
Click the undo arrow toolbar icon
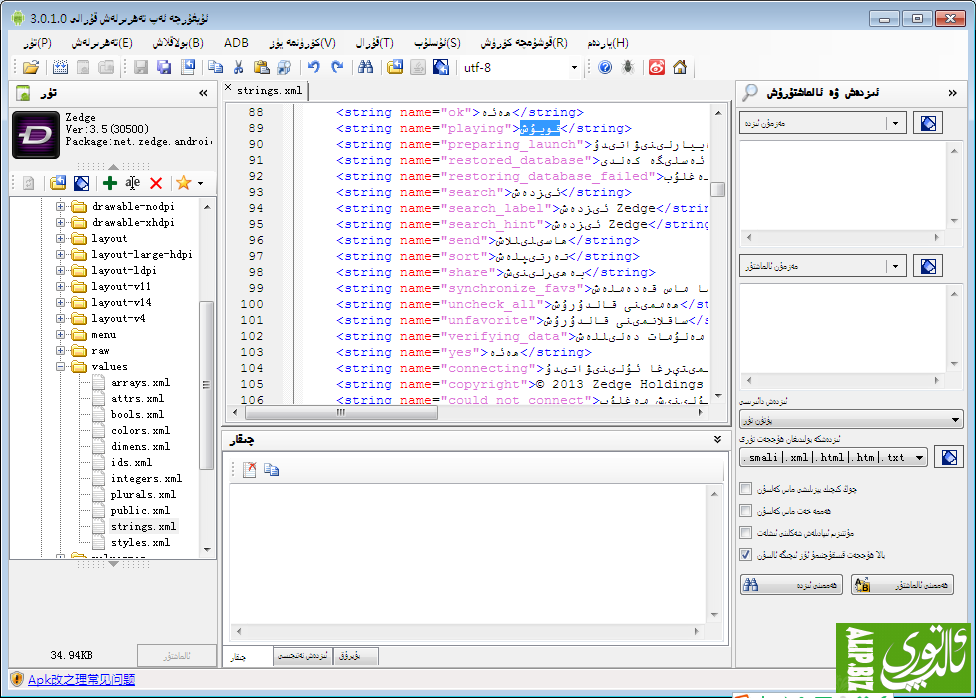tap(314, 68)
